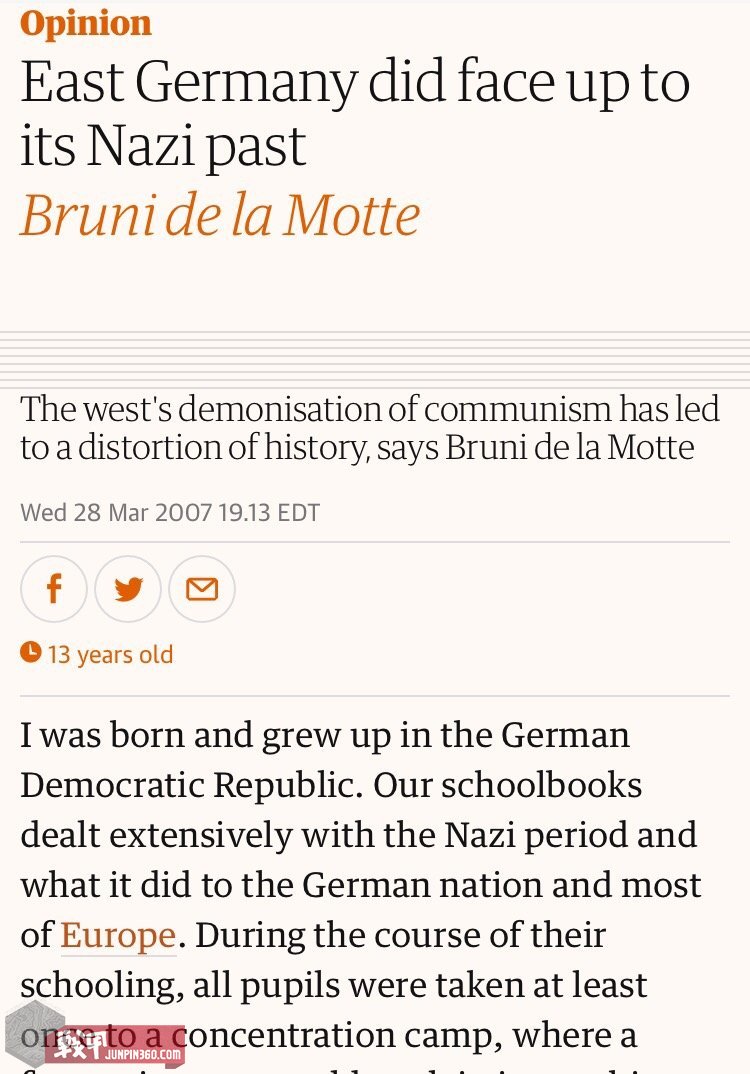Viewport: 750px width, 1074px height.
Task: Click the headline about East Germany
Action: point(355,112)
